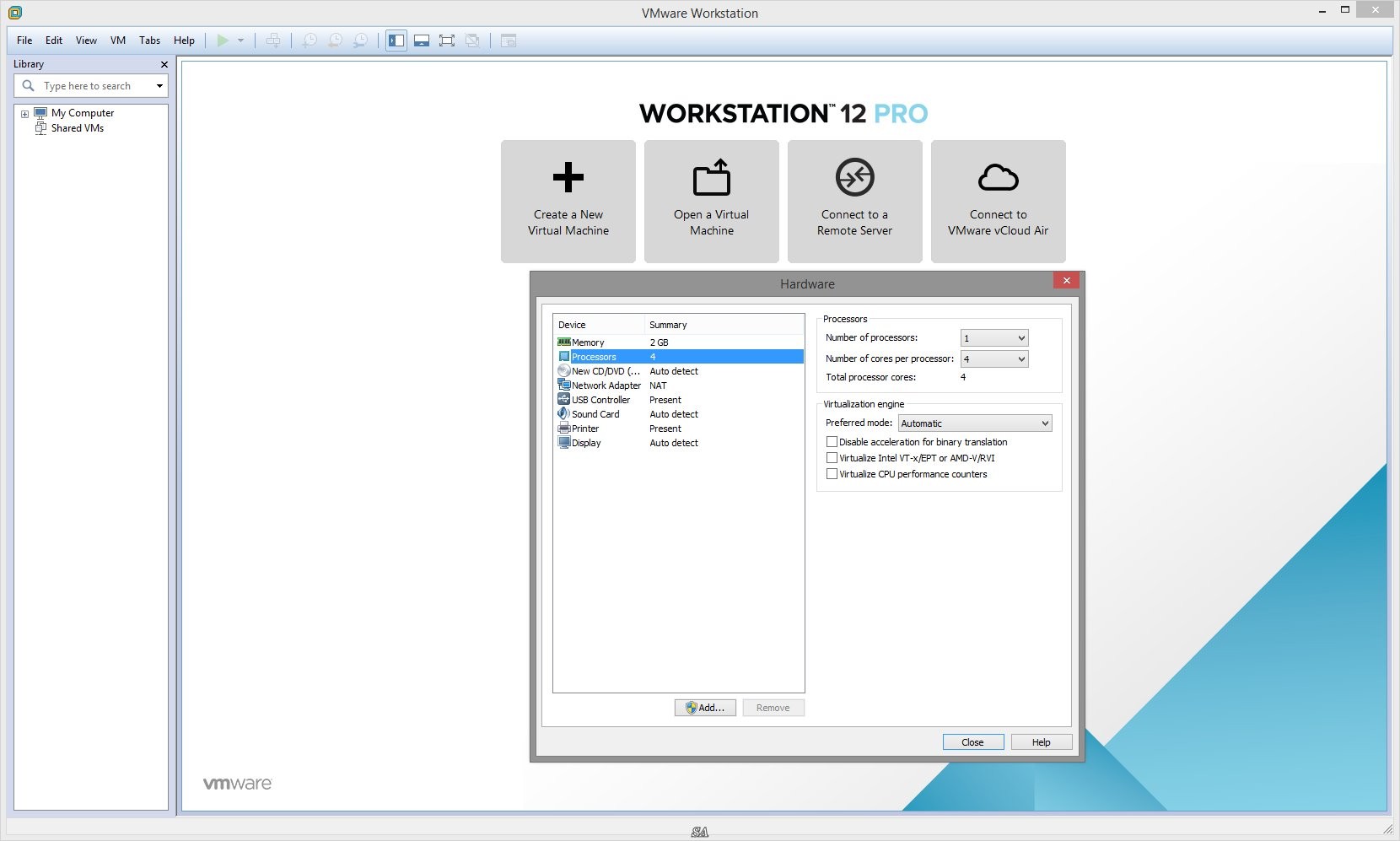Open the Help menu

(184, 40)
